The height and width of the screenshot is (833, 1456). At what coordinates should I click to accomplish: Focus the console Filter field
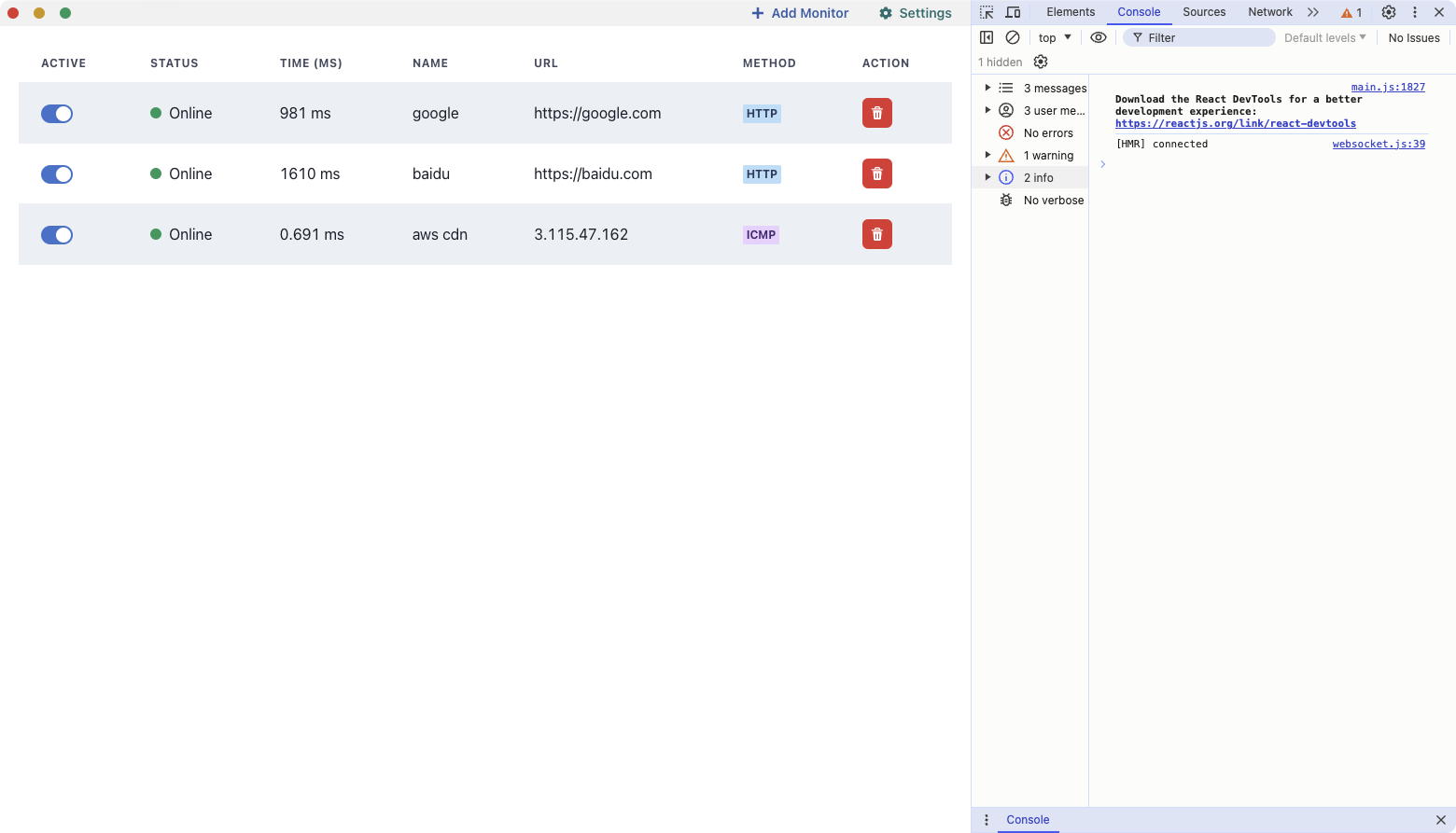pyautogui.click(x=1199, y=37)
